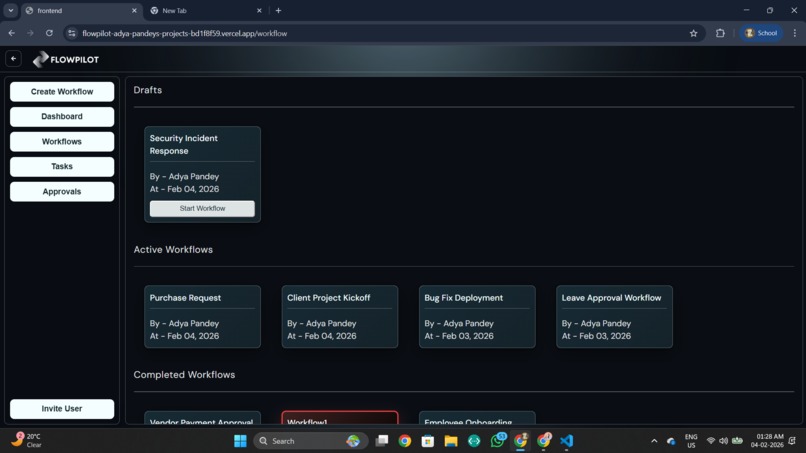The image size is (806, 453).
Task: Open the Purchase Request workflow card
Action: click(x=202, y=317)
